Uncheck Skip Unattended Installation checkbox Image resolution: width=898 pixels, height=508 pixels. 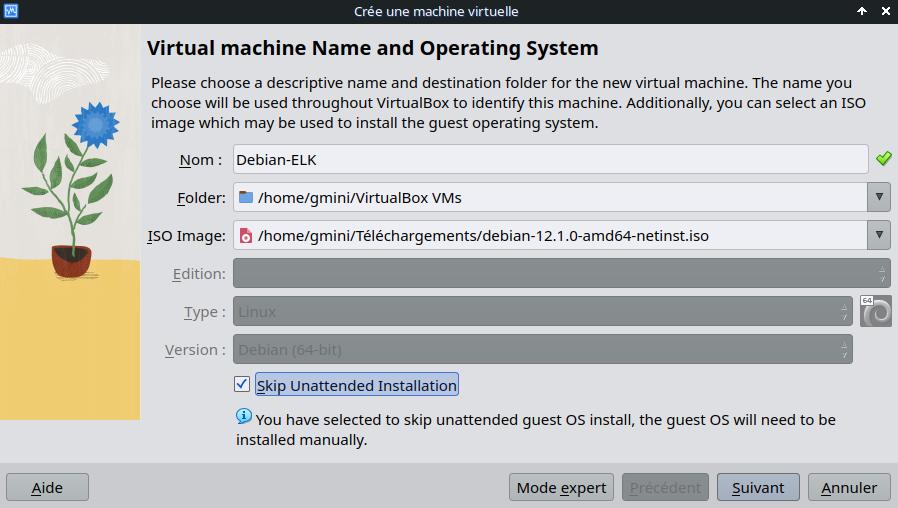pyautogui.click(x=242, y=384)
